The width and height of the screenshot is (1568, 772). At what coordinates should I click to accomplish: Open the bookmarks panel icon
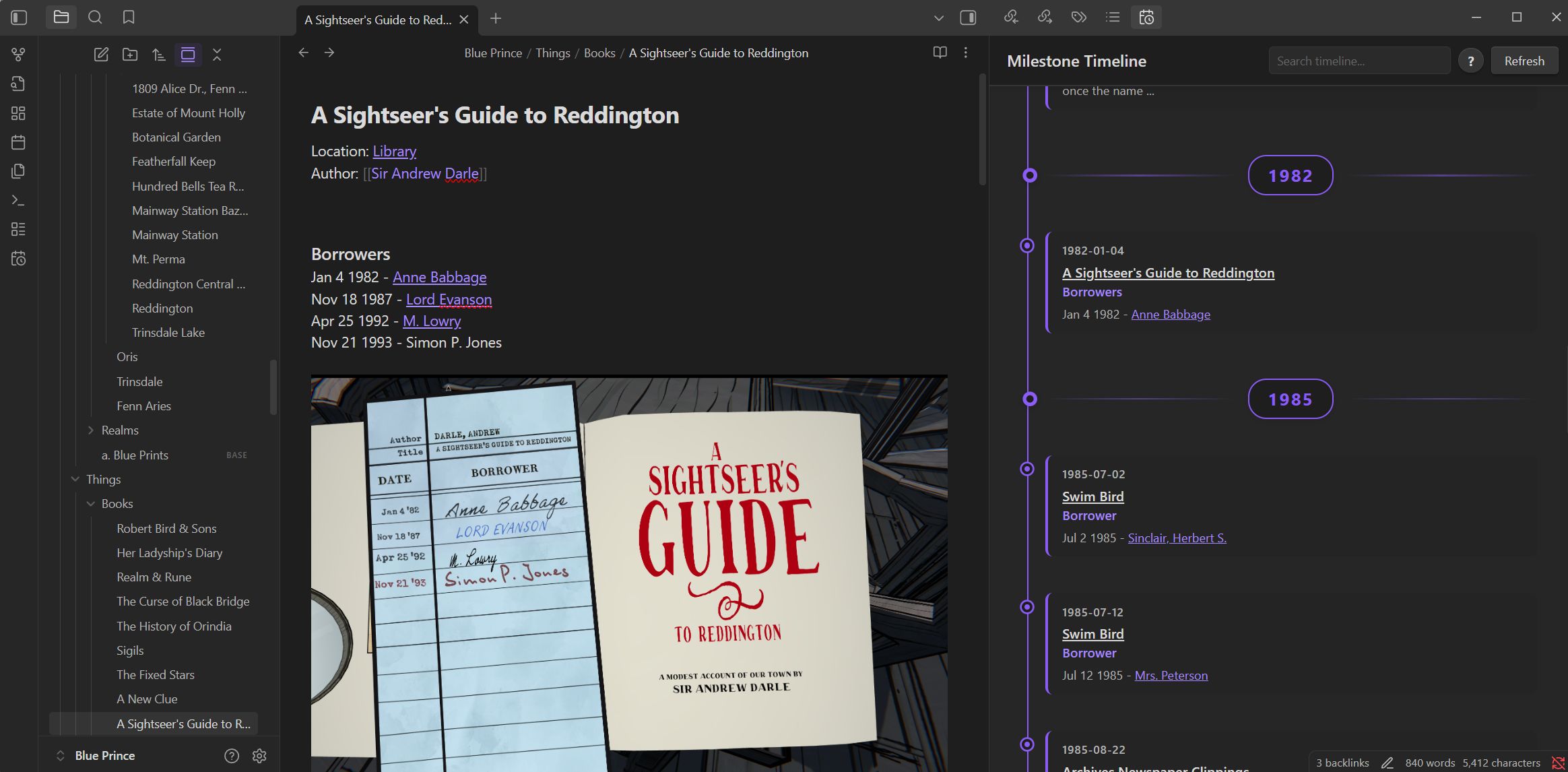pyautogui.click(x=129, y=18)
